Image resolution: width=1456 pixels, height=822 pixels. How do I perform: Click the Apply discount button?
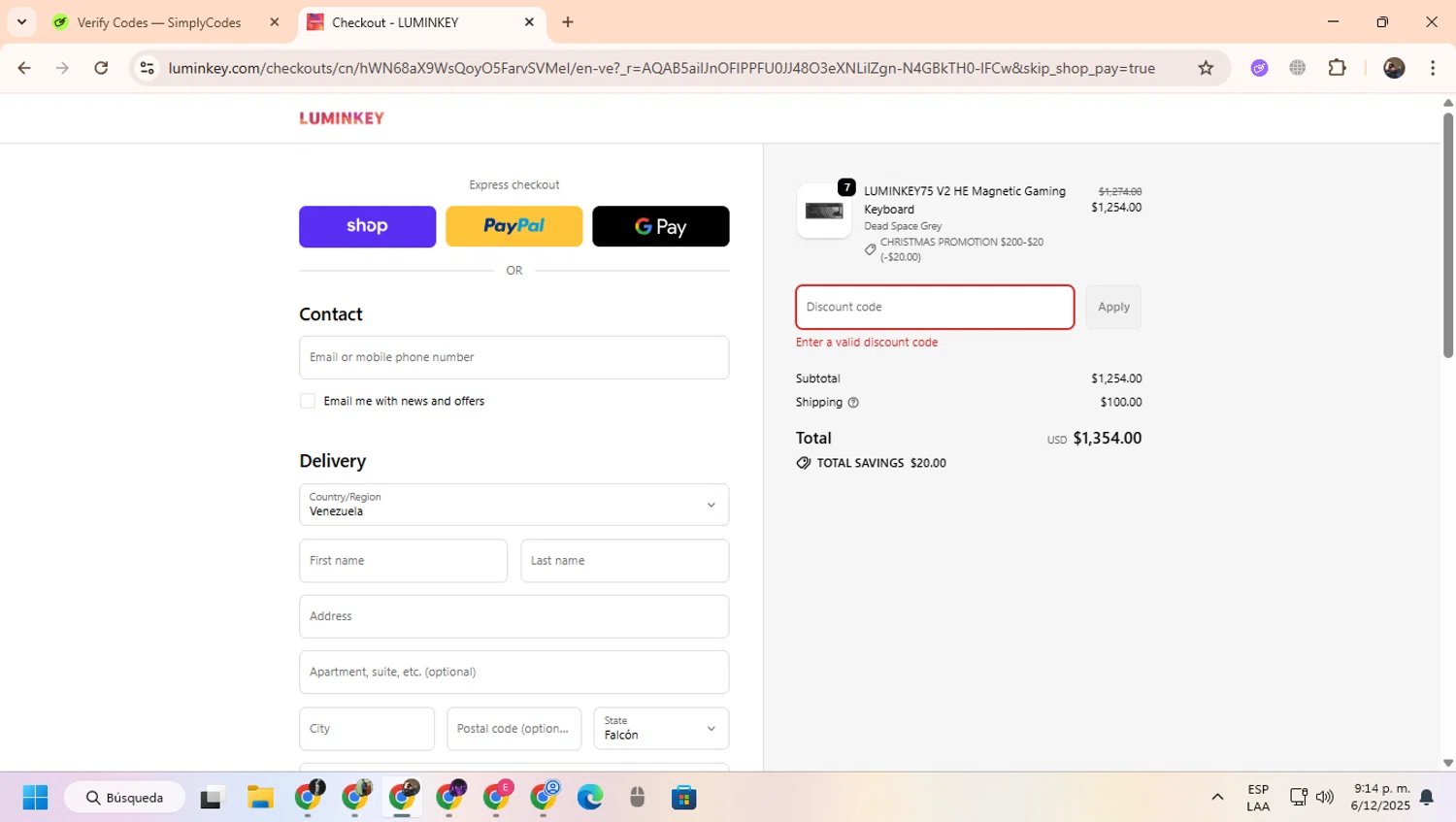[x=1113, y=307]
